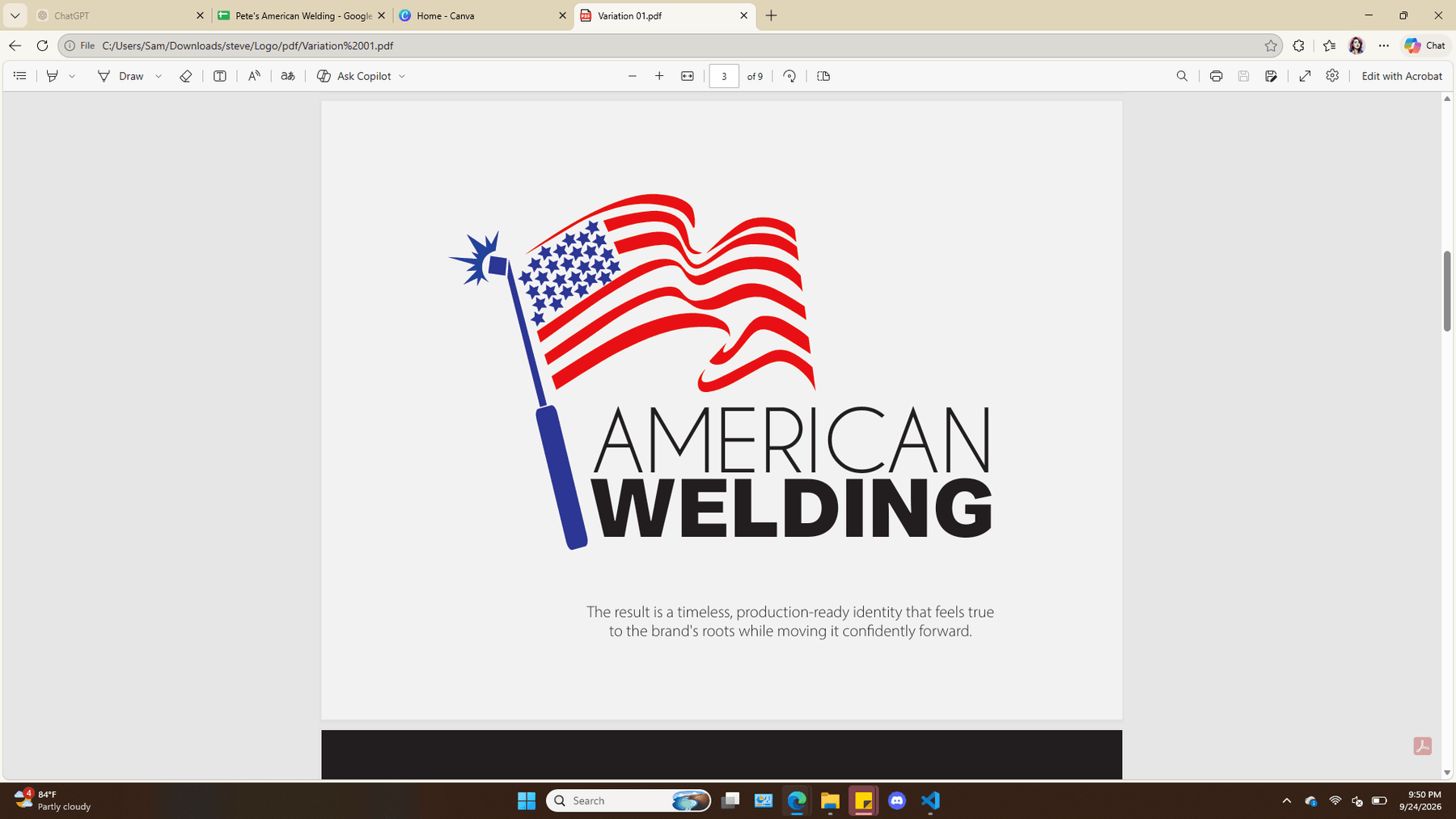The image size is (1456, 819).
Task: Expand the highlight color options arrow
Action: point(72,76)
